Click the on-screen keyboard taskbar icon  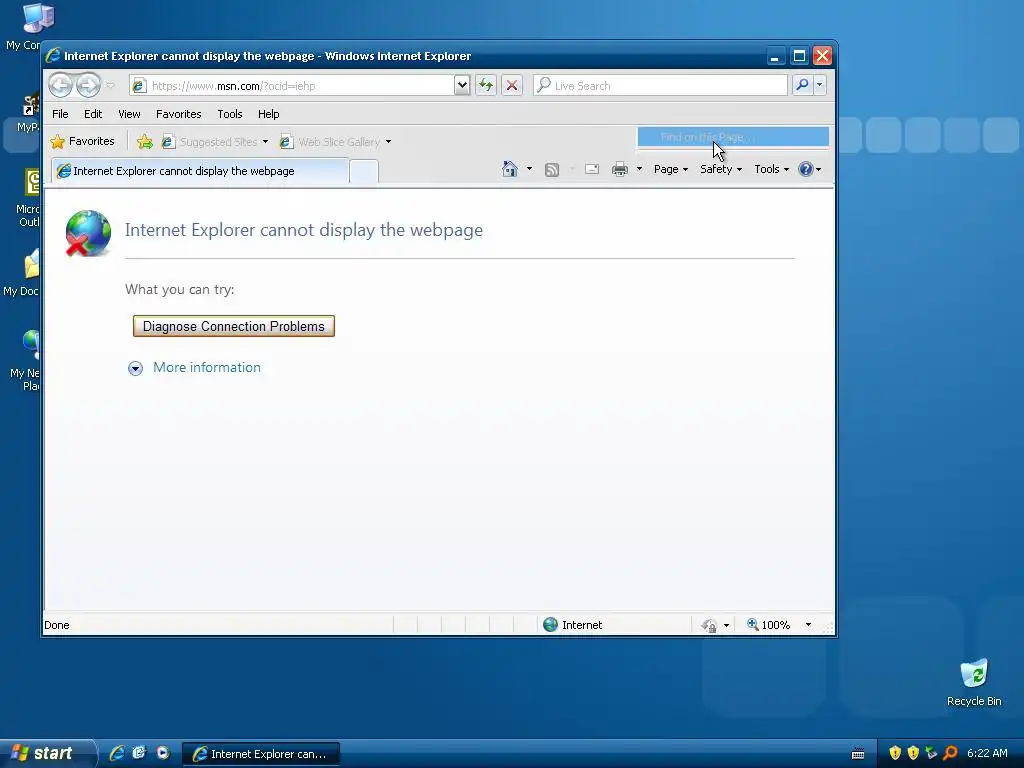pyautogui.click(x=858, y=754)
